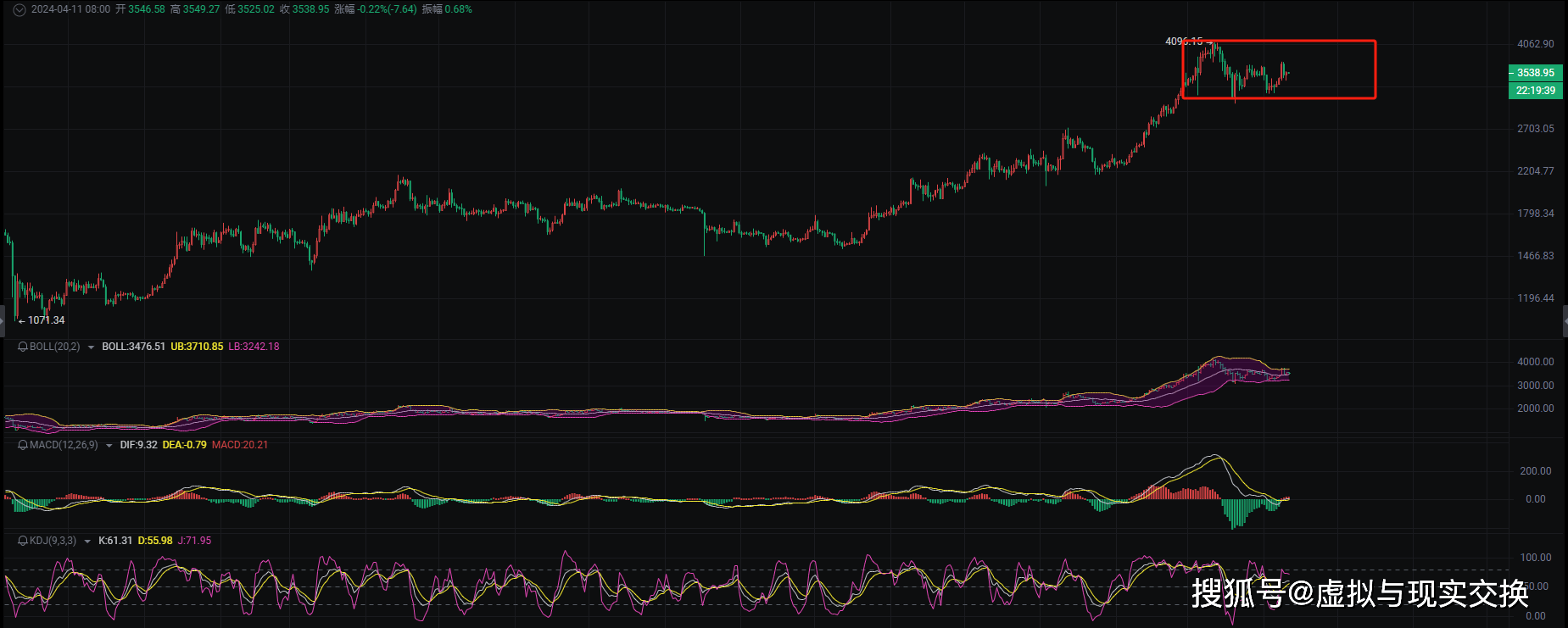This screenshot has width=1568, height=628.
Task: Click the MACD indicator alert bell icon
Action: (x=23, y=445)
